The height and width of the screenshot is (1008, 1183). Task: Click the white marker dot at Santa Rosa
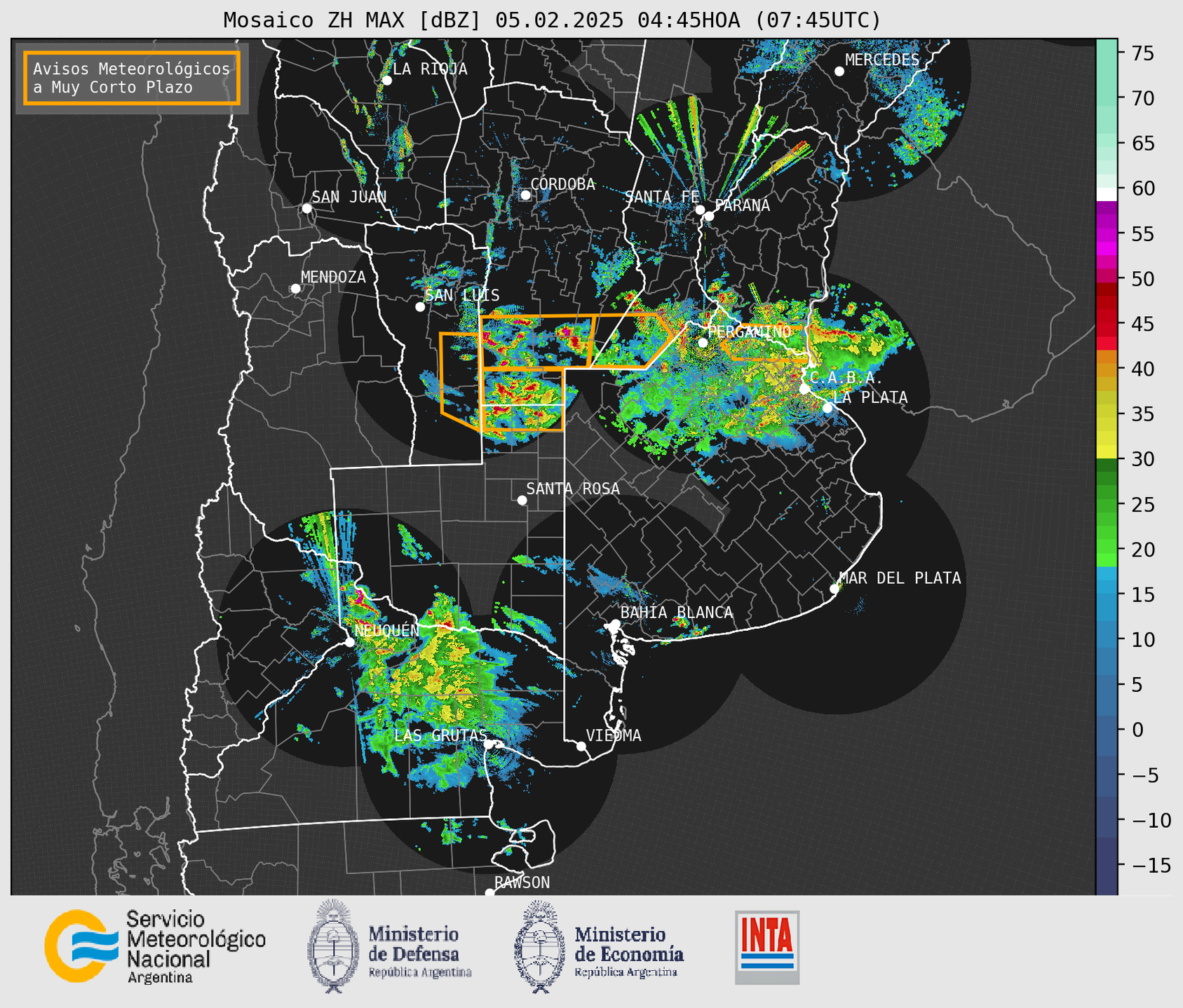522,500
